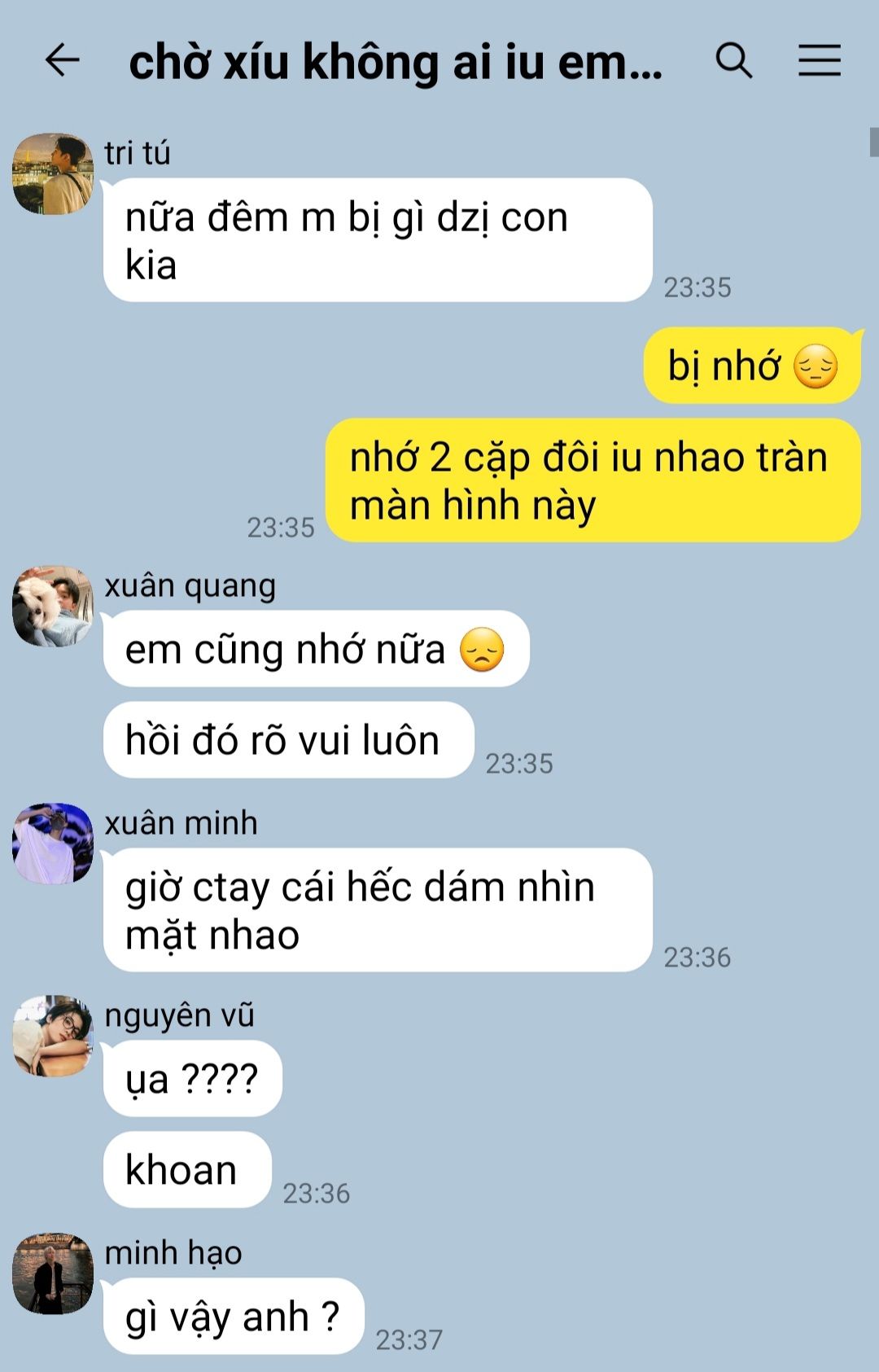This screenshot has width=879, height=1372.
Task: Tap the chat title "chờ xíu không ai iu em..."
Action: coord(396,62)
